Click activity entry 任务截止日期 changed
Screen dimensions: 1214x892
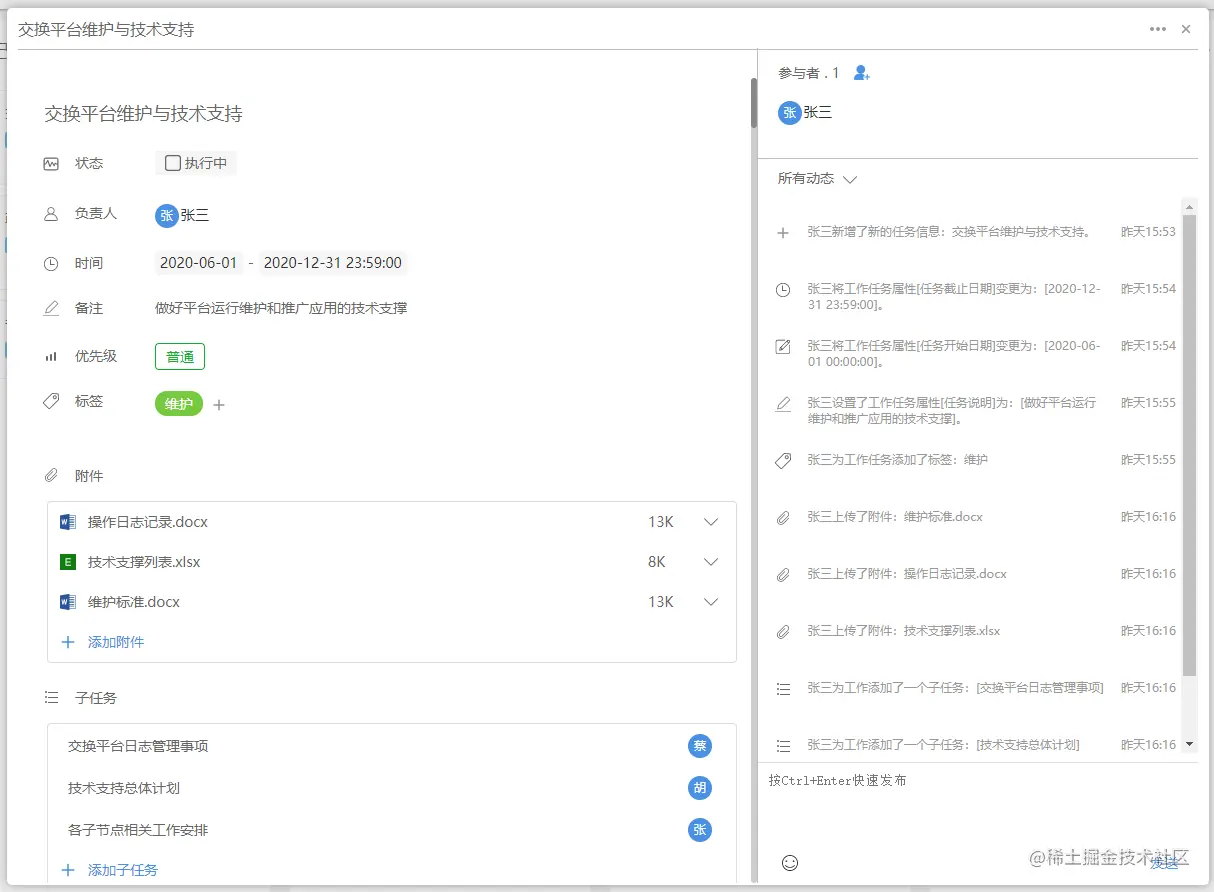pos(955,297)
